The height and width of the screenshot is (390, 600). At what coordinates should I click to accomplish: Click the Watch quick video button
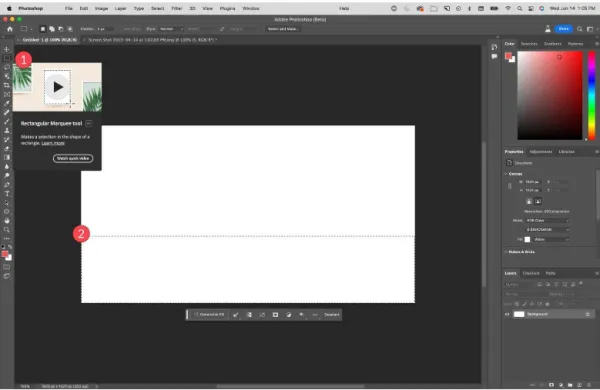(x=73, y=158)
